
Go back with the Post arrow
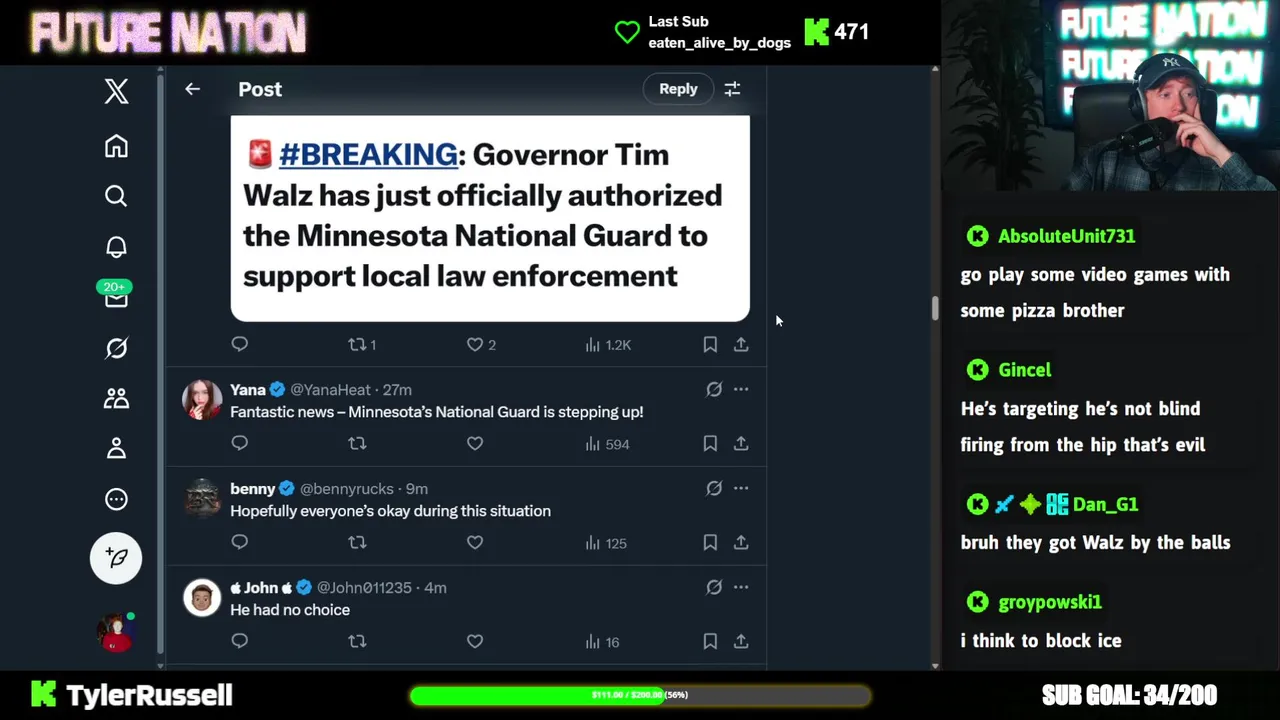tap(192, 89)
